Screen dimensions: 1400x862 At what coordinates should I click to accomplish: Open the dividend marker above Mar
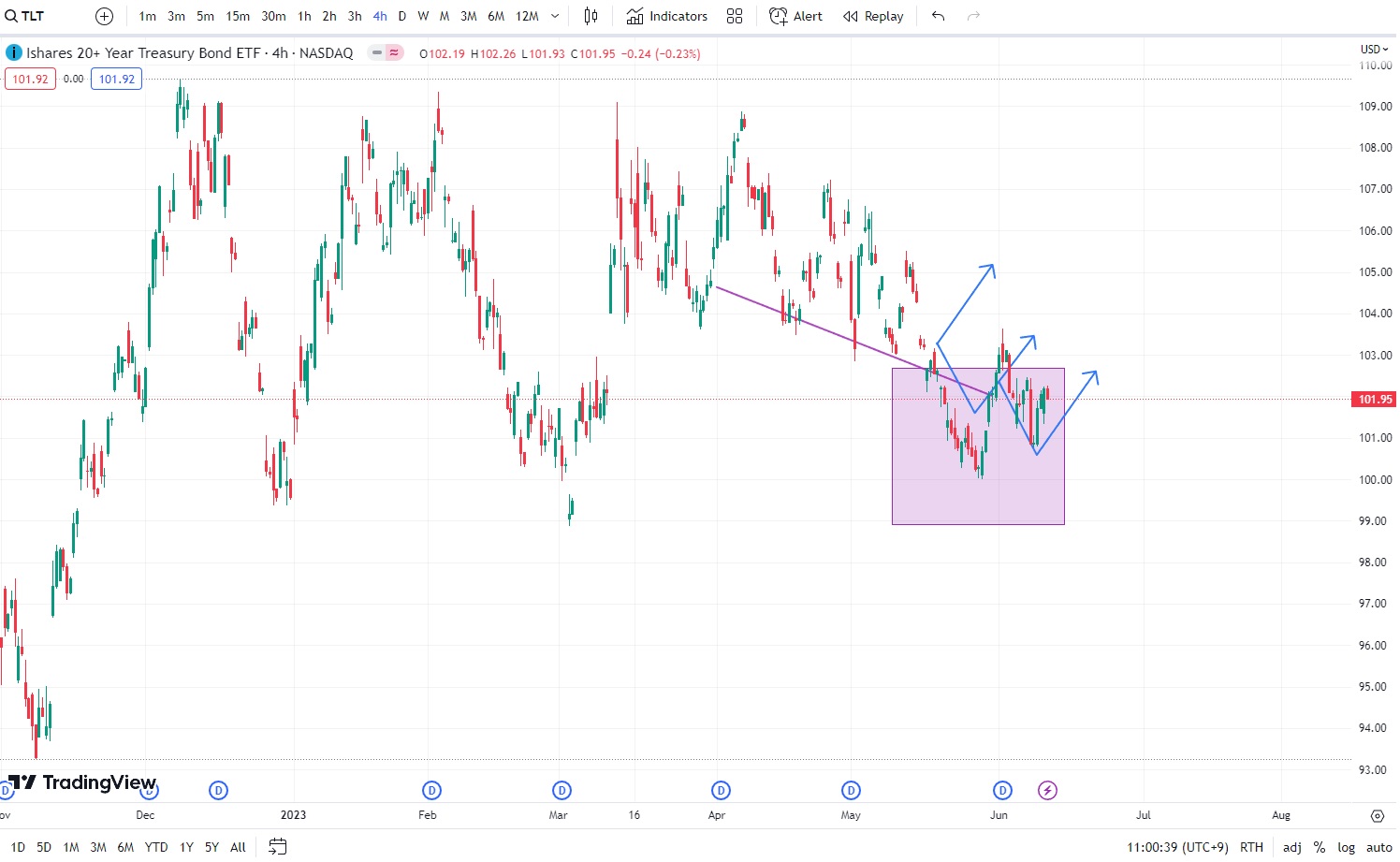coord(561,791)
